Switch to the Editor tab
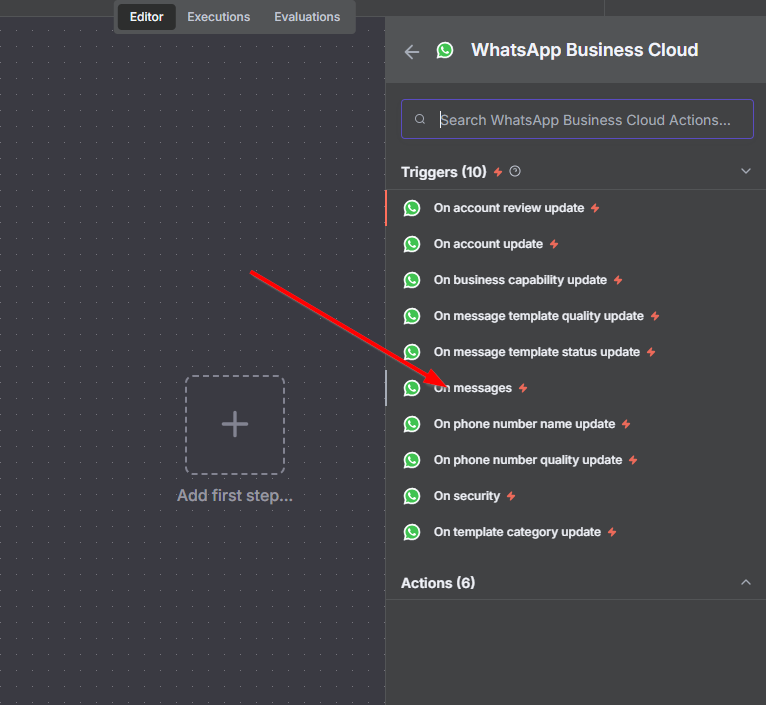766x705 pixels. coord(147,17)
